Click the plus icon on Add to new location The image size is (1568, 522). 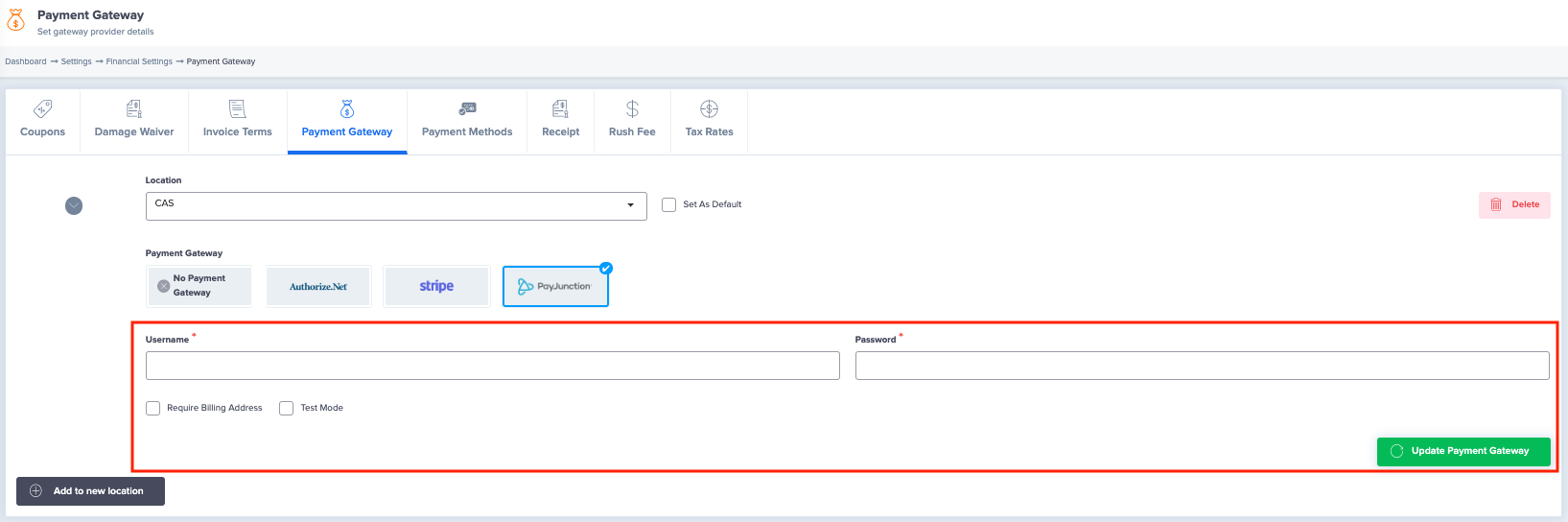pos(35,491)
